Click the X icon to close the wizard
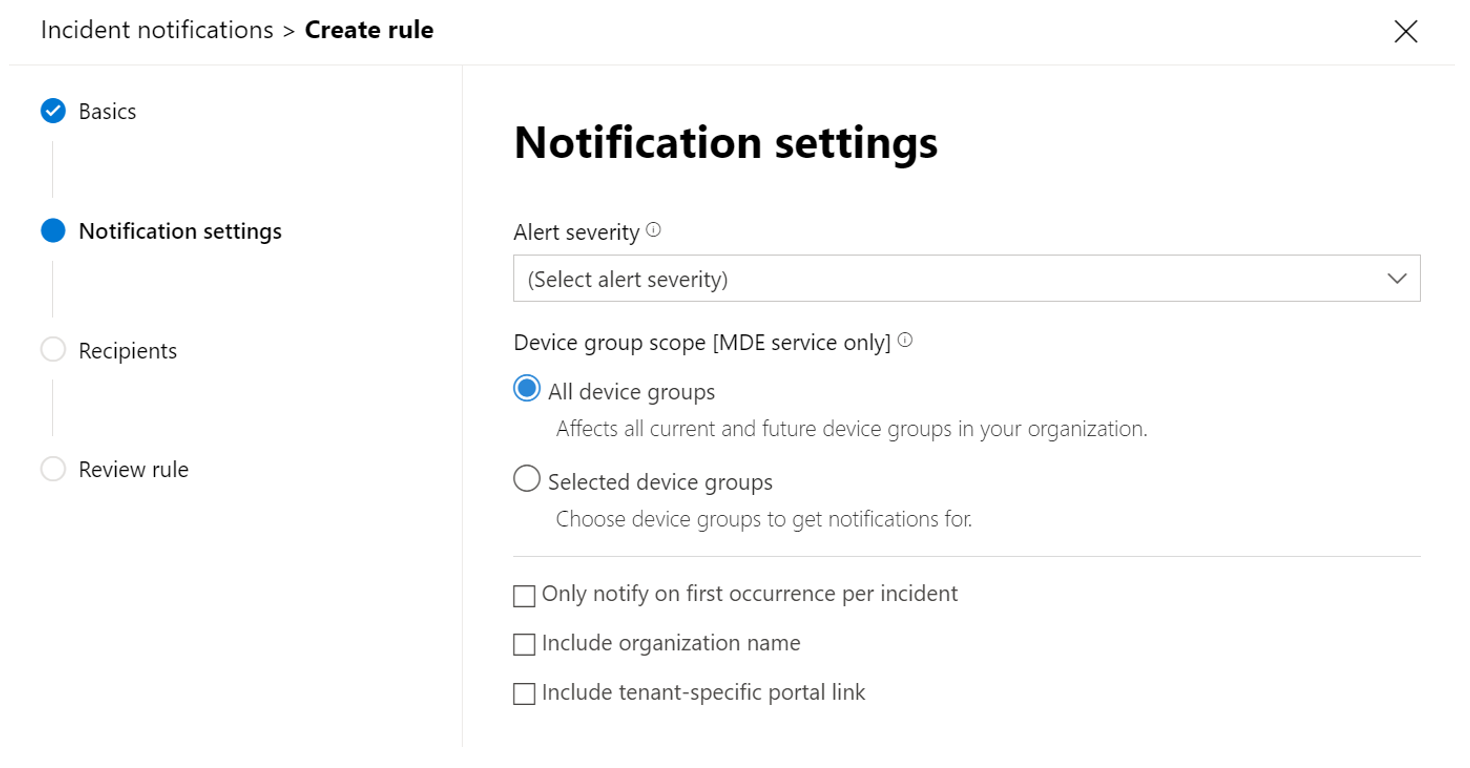 [1405, 31]
